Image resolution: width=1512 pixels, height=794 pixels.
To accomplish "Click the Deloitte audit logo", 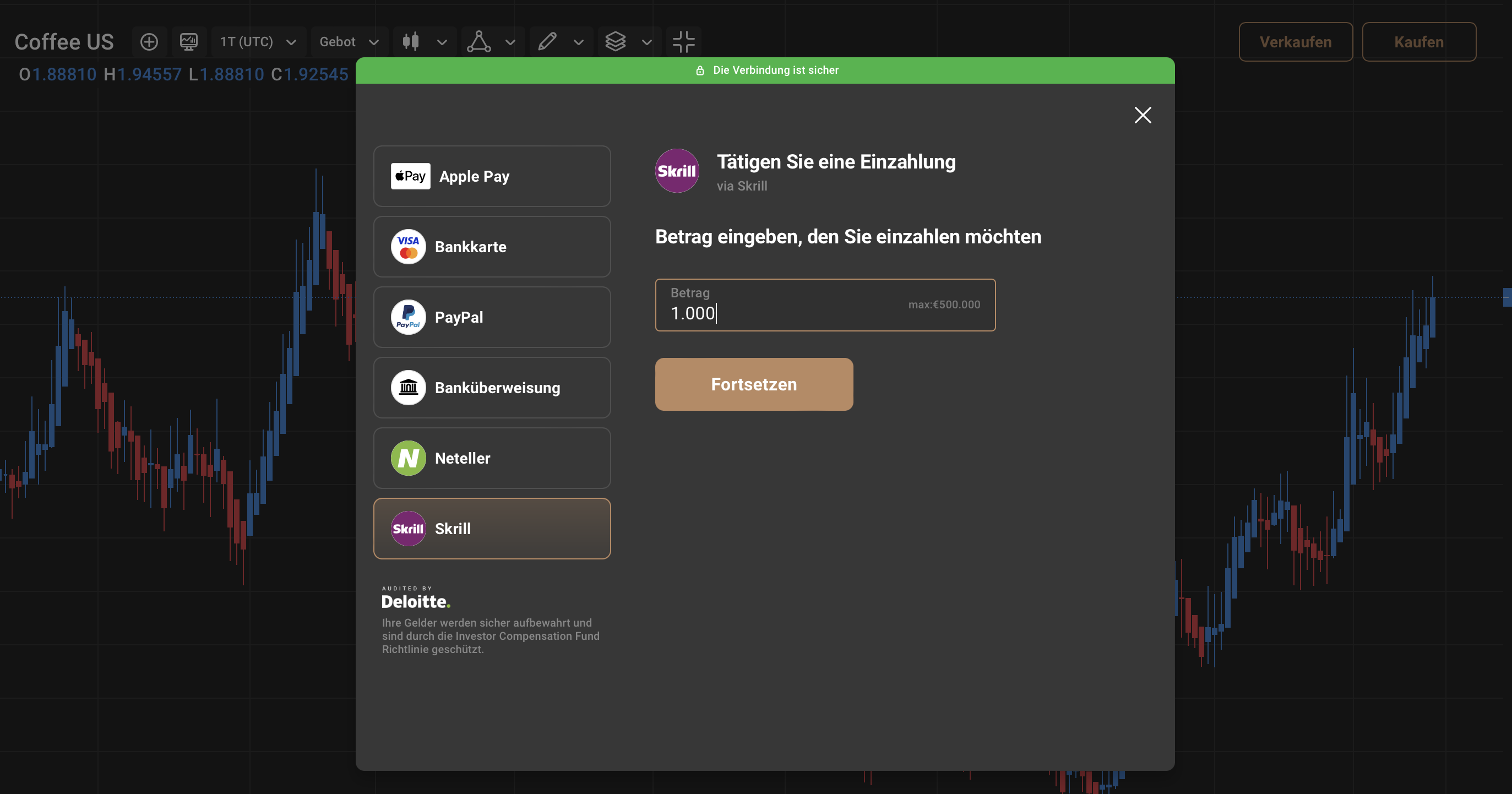I will pos(416,597).
